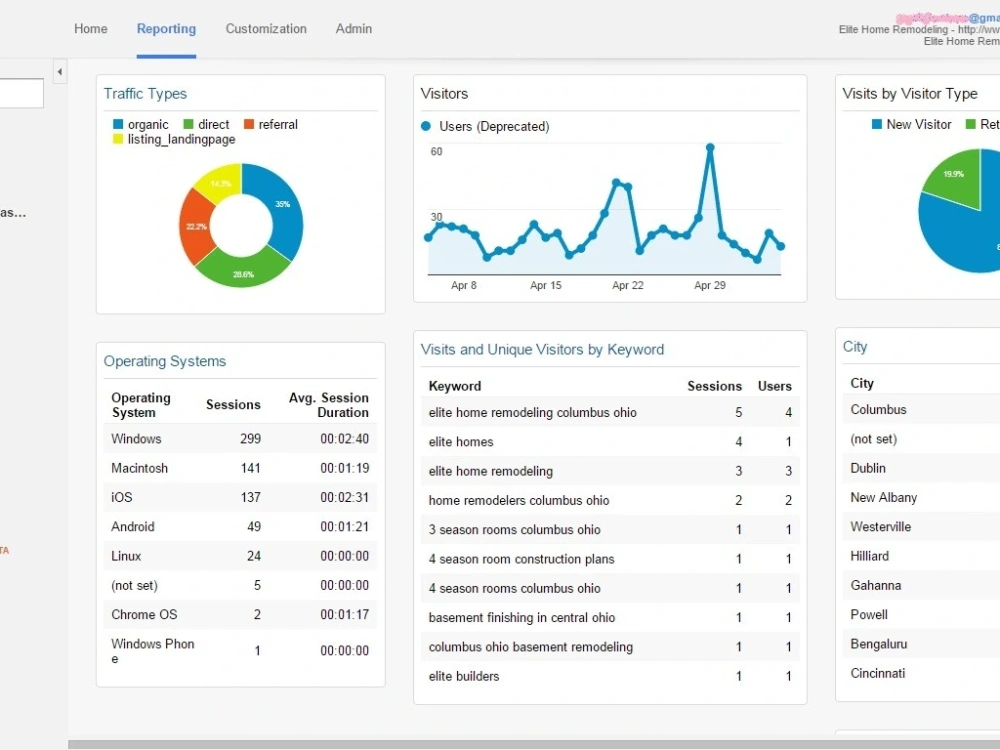Click the iOS row

(240, 497)
